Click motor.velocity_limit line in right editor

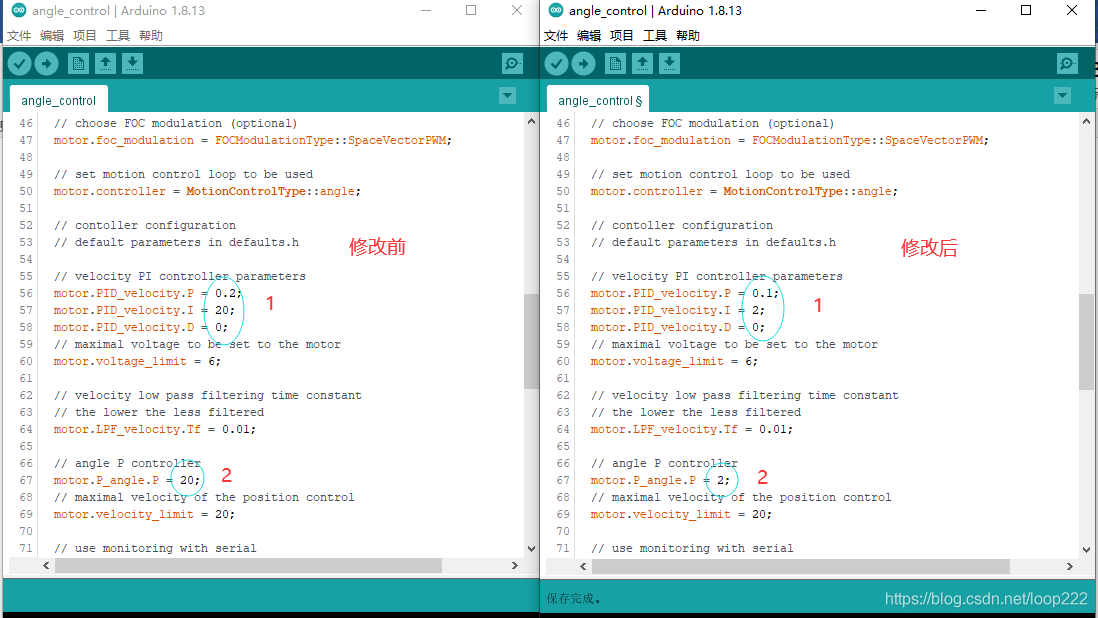point(681,514)
